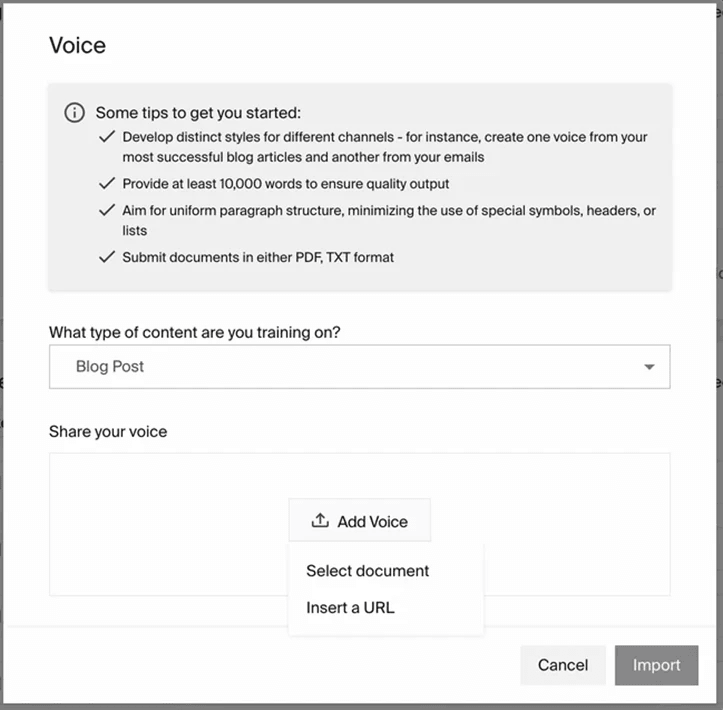
Task: Click the Import button
Action: [x=656, y=665]
